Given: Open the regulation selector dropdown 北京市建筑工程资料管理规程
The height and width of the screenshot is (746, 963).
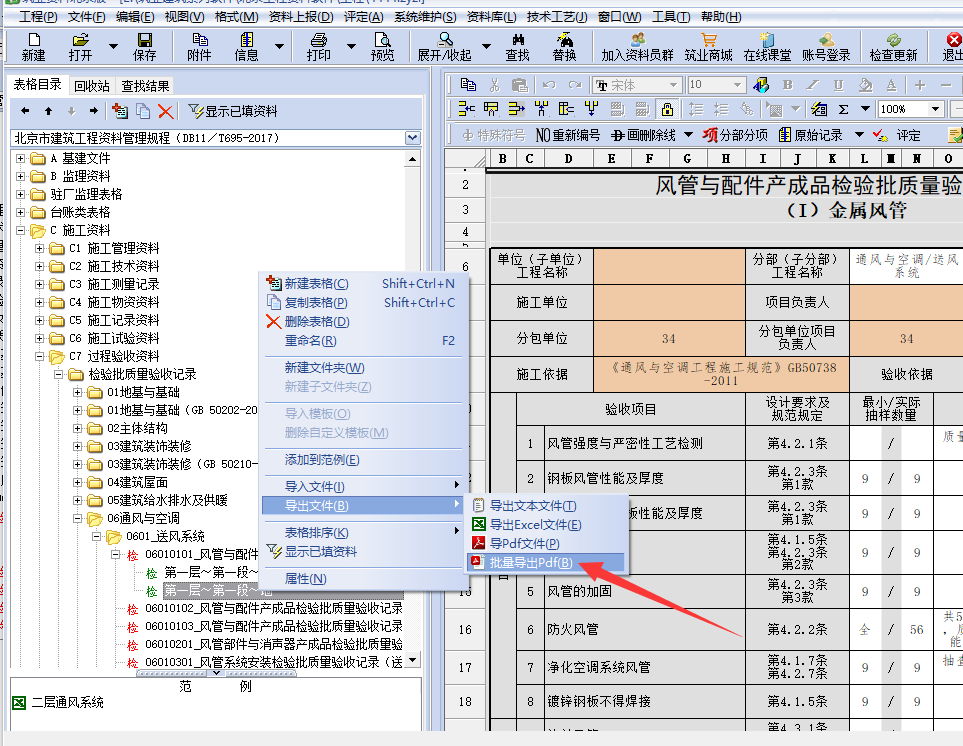Looking at the screenshot, I should pyautogui.click(x=413, y=138).
